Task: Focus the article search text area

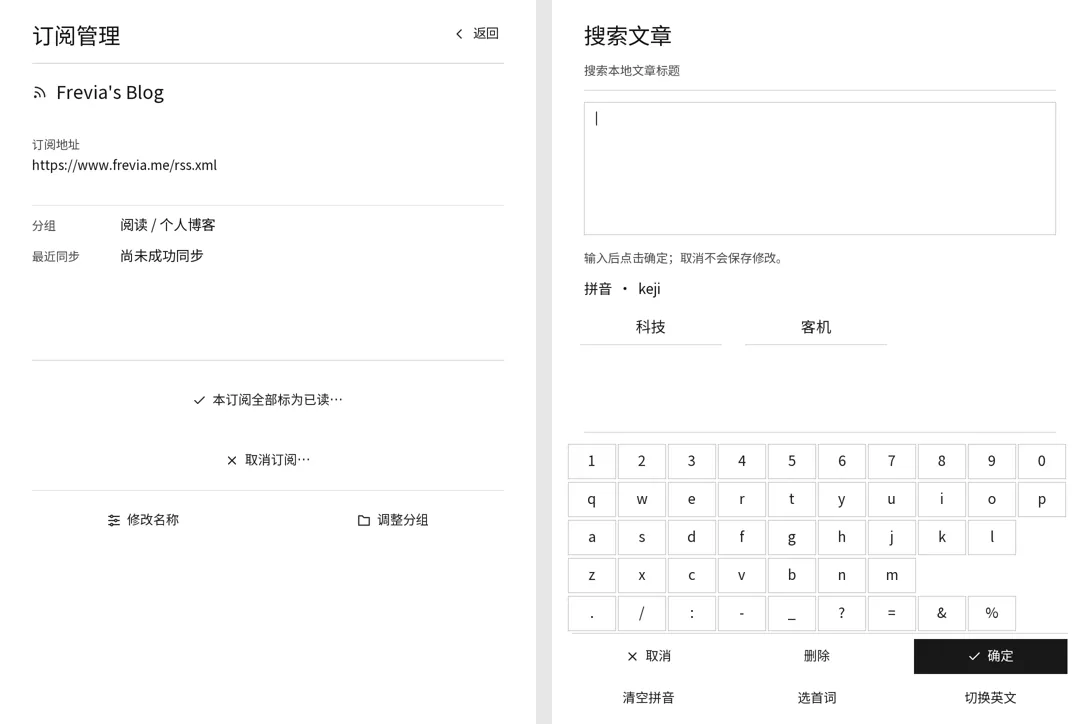Action: [x=819, y=169]
